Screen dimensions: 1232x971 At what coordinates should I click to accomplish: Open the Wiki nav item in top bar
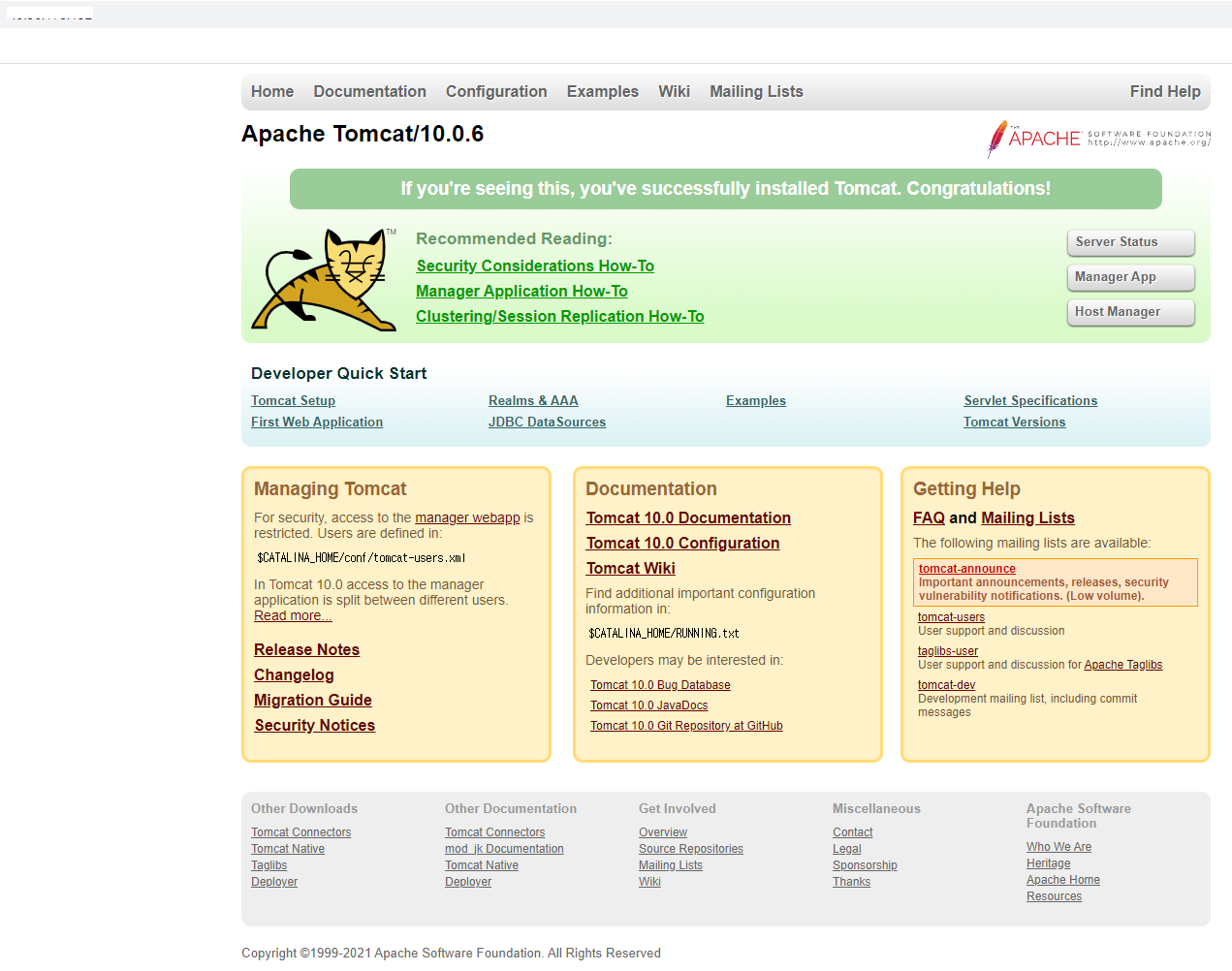[x=674, y=91]
